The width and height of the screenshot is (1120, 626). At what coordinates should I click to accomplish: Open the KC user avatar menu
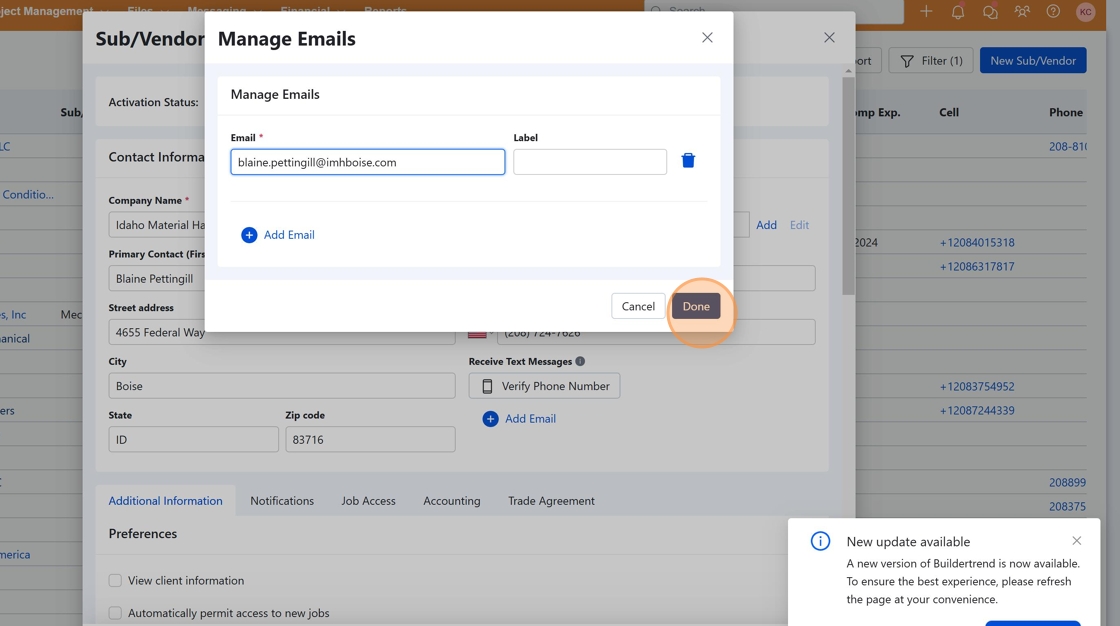(1085, 12)
